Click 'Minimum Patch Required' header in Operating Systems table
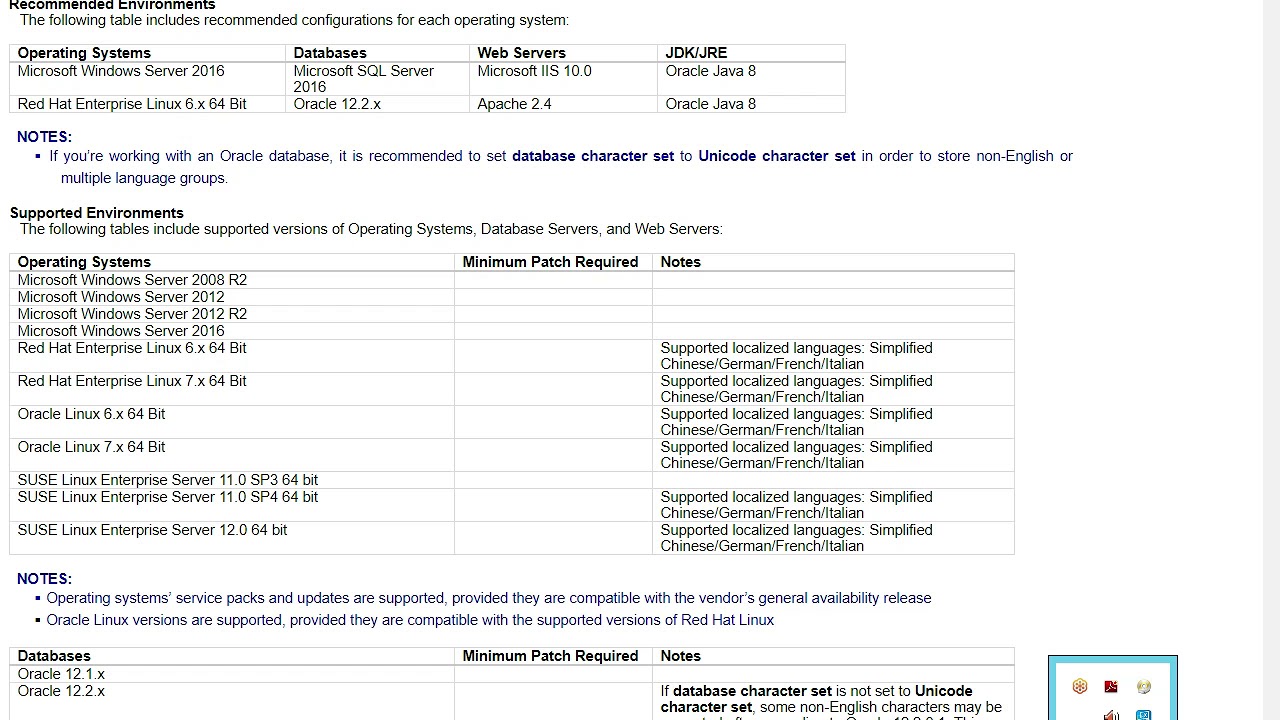This screenshot has height=720, width=1280. (550, 262)
